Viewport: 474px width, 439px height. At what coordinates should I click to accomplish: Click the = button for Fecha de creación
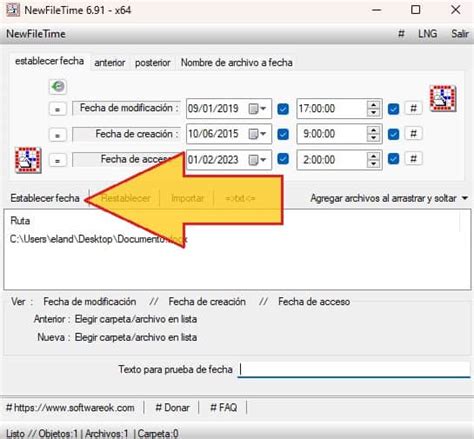coord(57,135)
